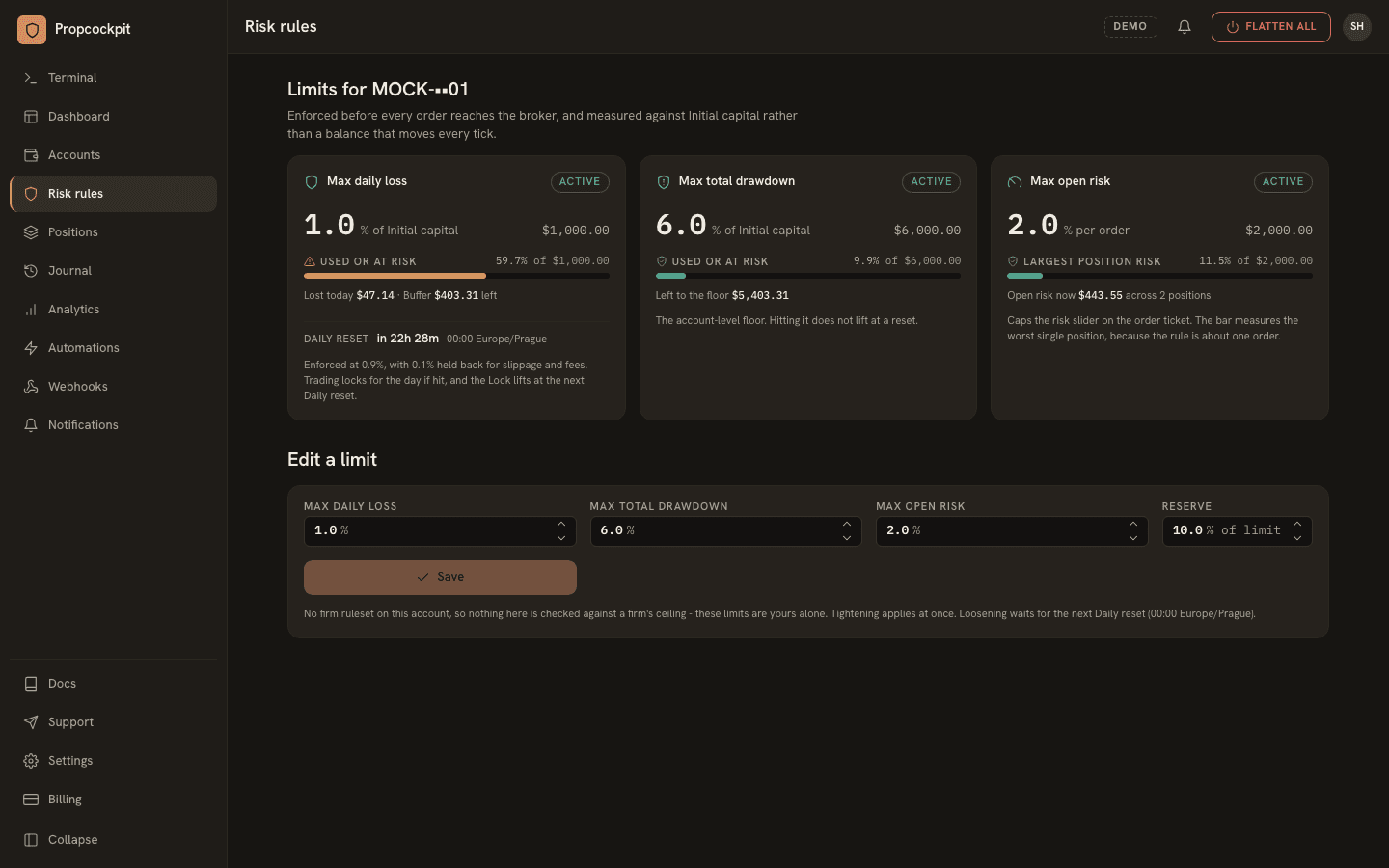Image resolution: width=1389 pixels, height=868 pixels.
Task: Go to Webhooks
Action: point(113,387)
